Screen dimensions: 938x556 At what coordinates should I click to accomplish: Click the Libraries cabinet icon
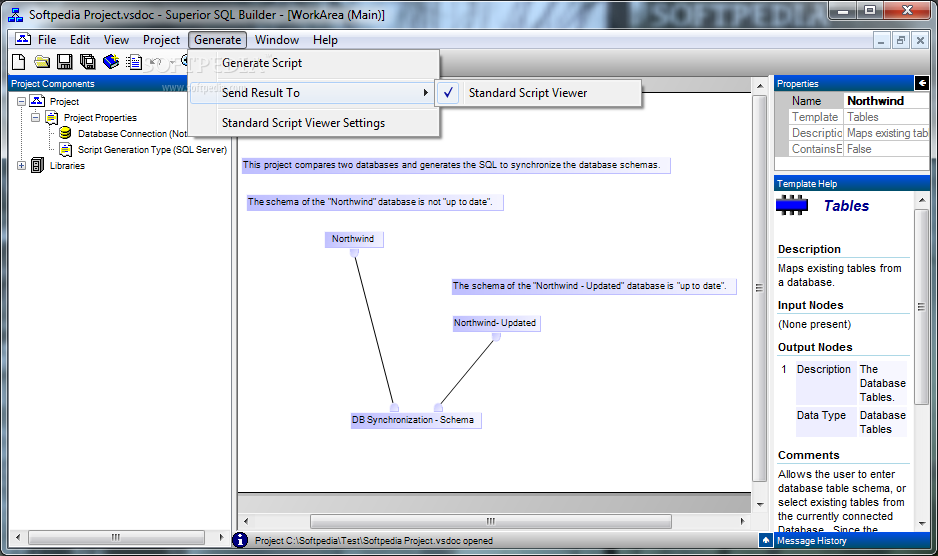pos(37,165)
